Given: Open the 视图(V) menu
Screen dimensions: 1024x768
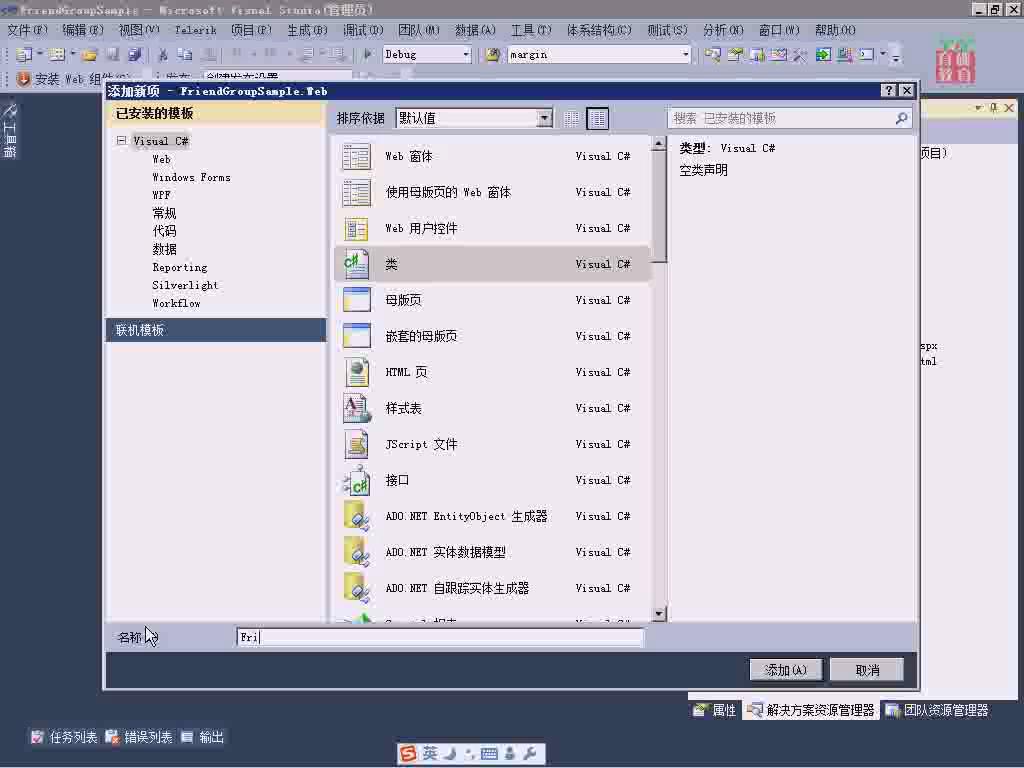Looking at the screenshot, I should click(x=139, y=30).
